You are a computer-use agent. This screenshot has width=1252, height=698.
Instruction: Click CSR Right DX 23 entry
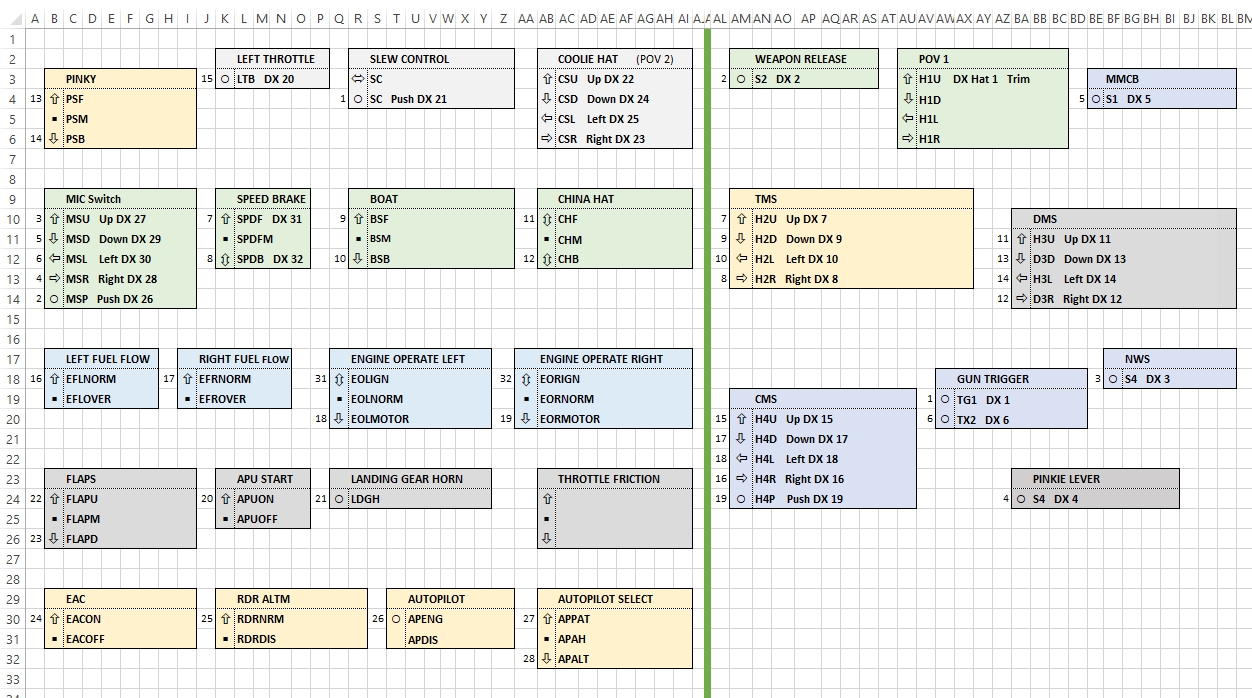click(x=623, y=139)
